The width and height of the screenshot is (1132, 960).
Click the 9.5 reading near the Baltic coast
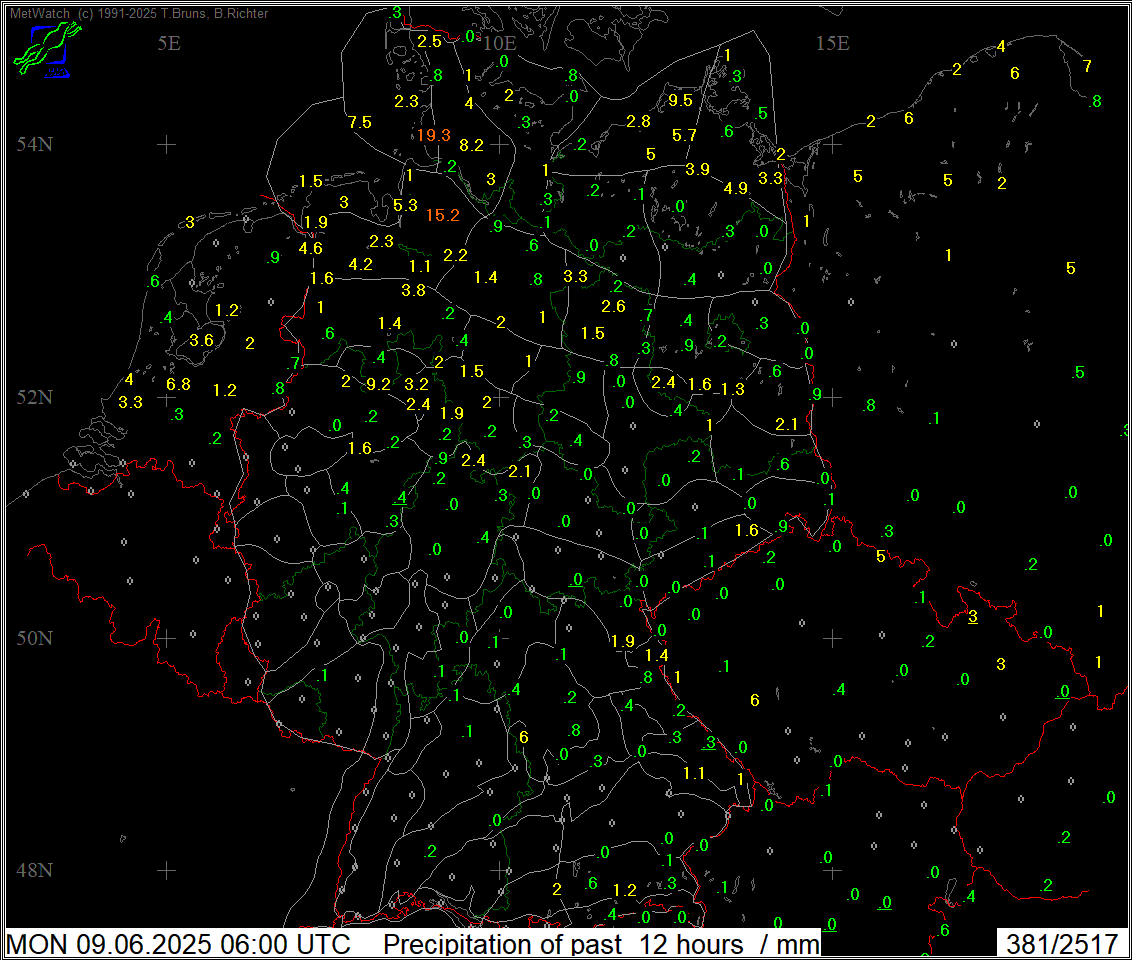680,100
